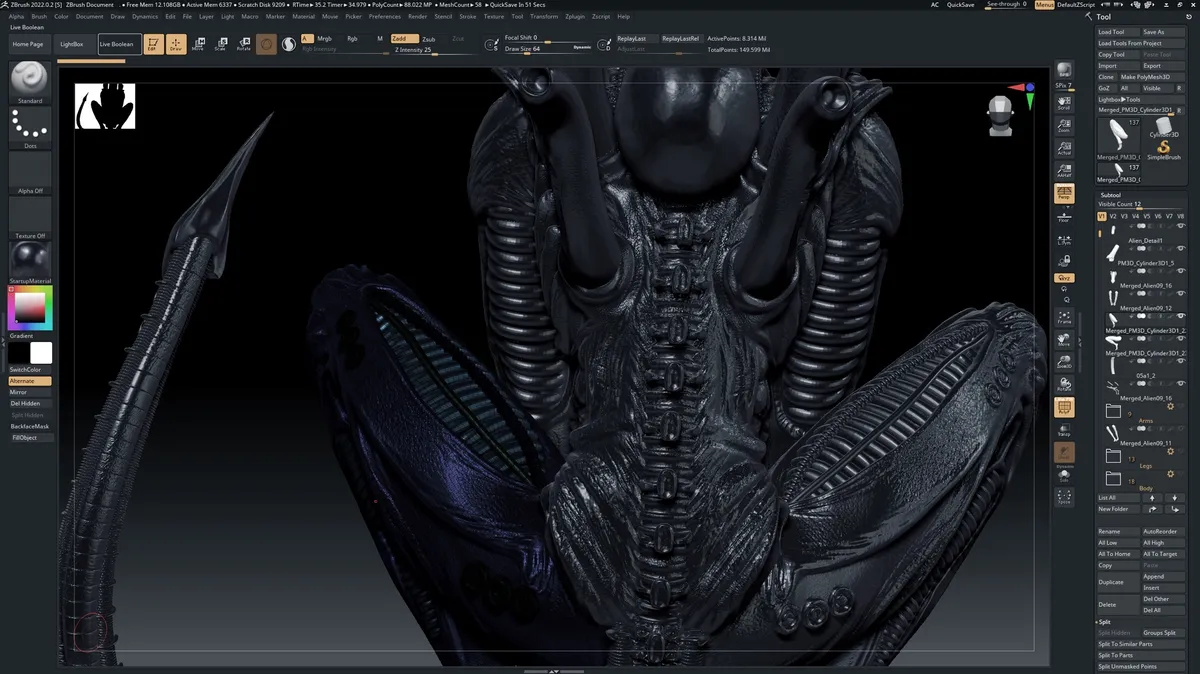
Task: Choose the Scale transform icon
Action: [x=220, y=44]
